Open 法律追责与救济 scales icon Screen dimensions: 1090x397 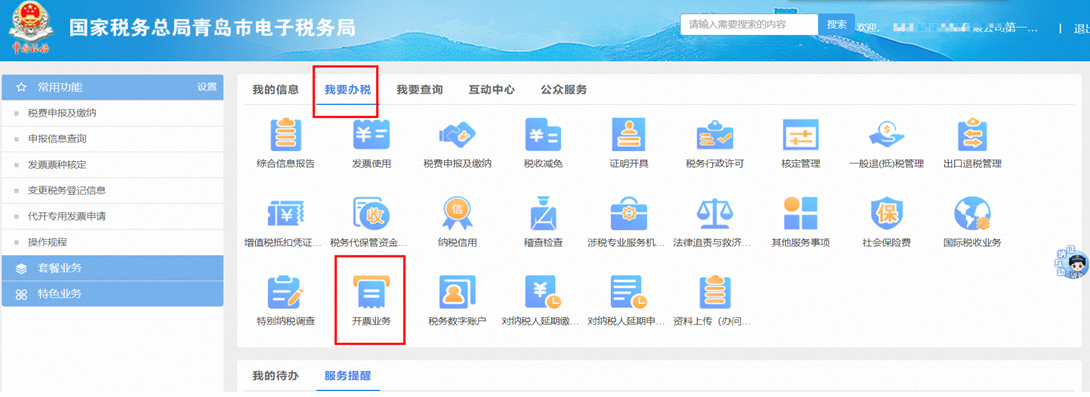pos(715,213)
